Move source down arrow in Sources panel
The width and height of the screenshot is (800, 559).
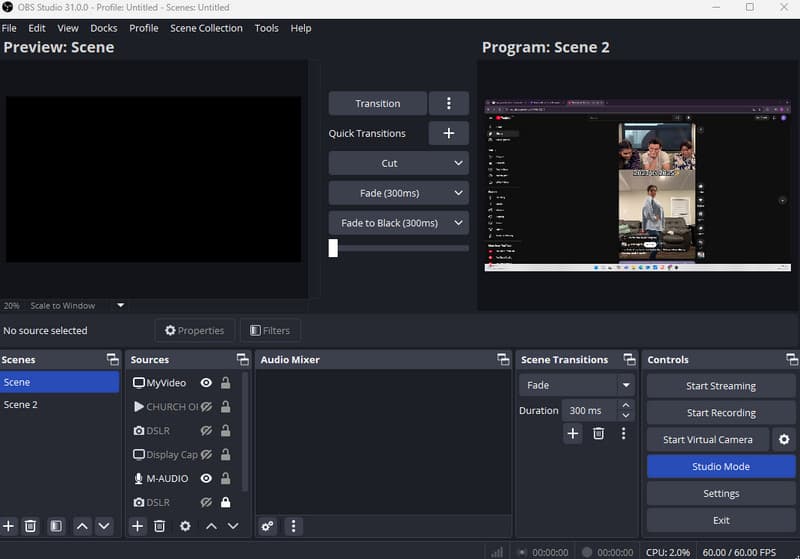tap(233, 526)
